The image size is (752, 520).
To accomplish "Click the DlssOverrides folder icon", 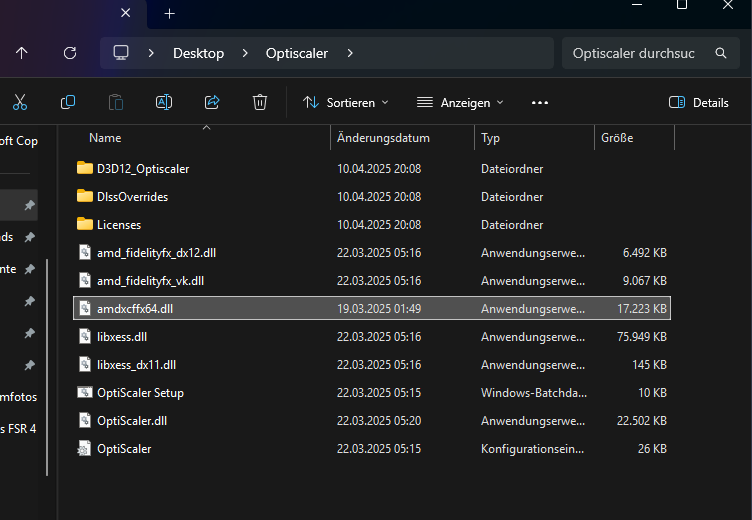I will [84, 196].
